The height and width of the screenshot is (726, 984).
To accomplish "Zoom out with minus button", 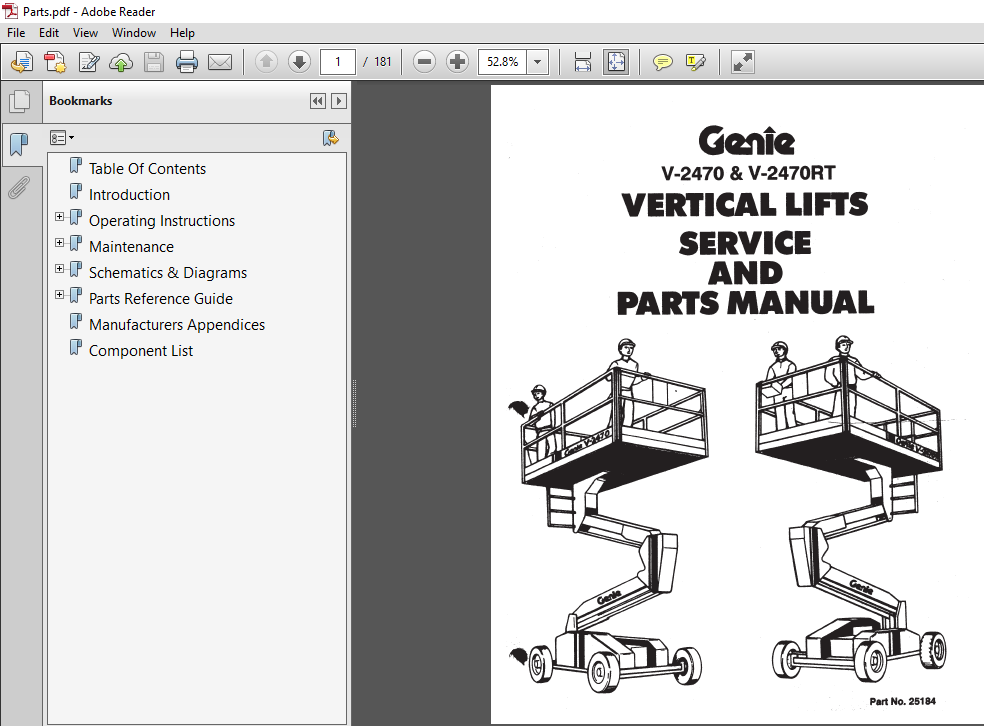I will 424,62.
